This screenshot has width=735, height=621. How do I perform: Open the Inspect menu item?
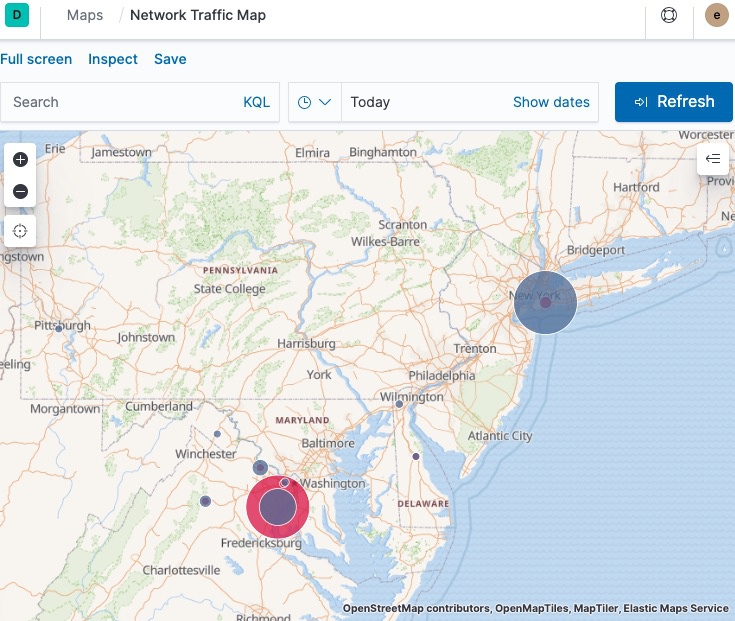click(x=113, y=59)
